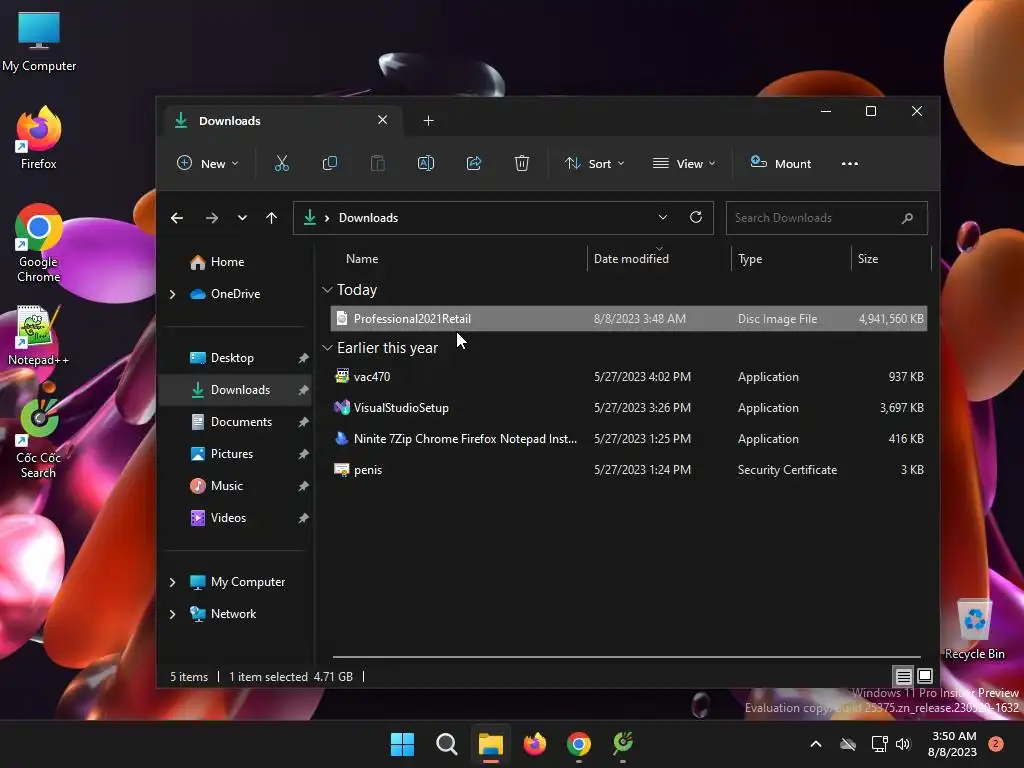Click the search magnifier in Search Downloads
This screenshot has height=768, width=1024.
coord(907,218)
